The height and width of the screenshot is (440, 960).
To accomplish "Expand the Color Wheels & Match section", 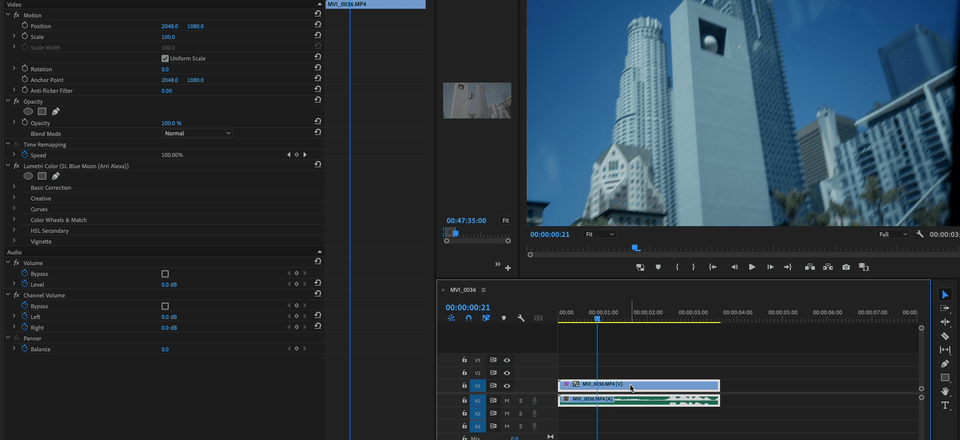I will tap(14, 220).
